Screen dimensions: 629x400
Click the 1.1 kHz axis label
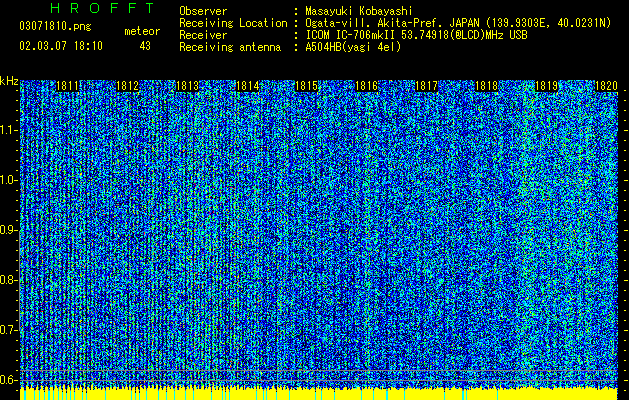tap(9, 130)
